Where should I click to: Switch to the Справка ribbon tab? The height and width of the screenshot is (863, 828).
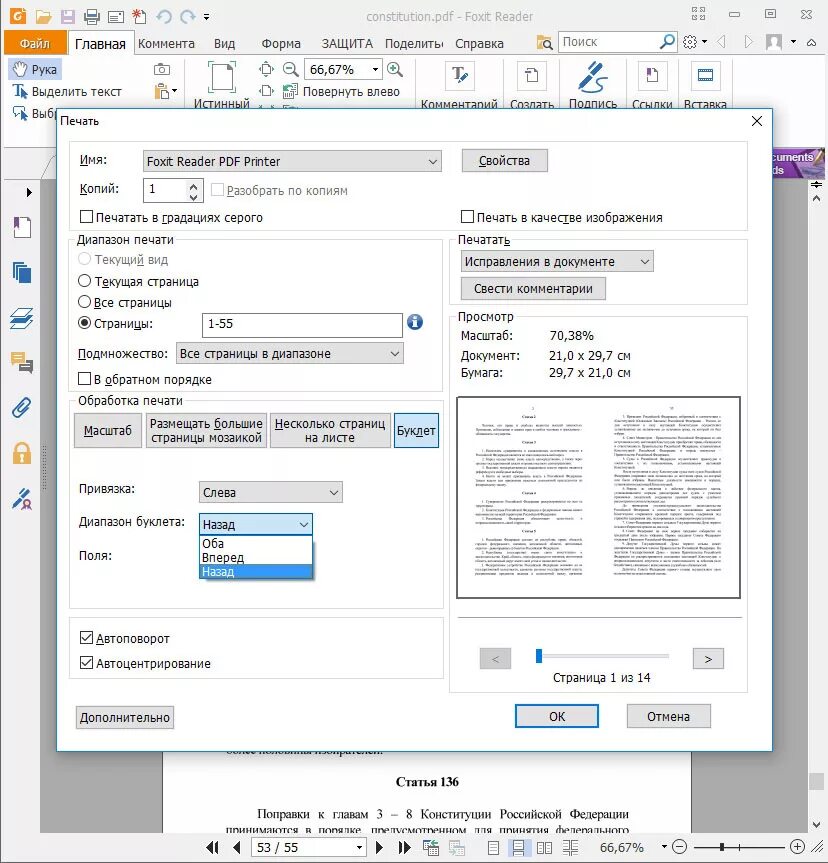pyautogui.click(x=479, y=43)
